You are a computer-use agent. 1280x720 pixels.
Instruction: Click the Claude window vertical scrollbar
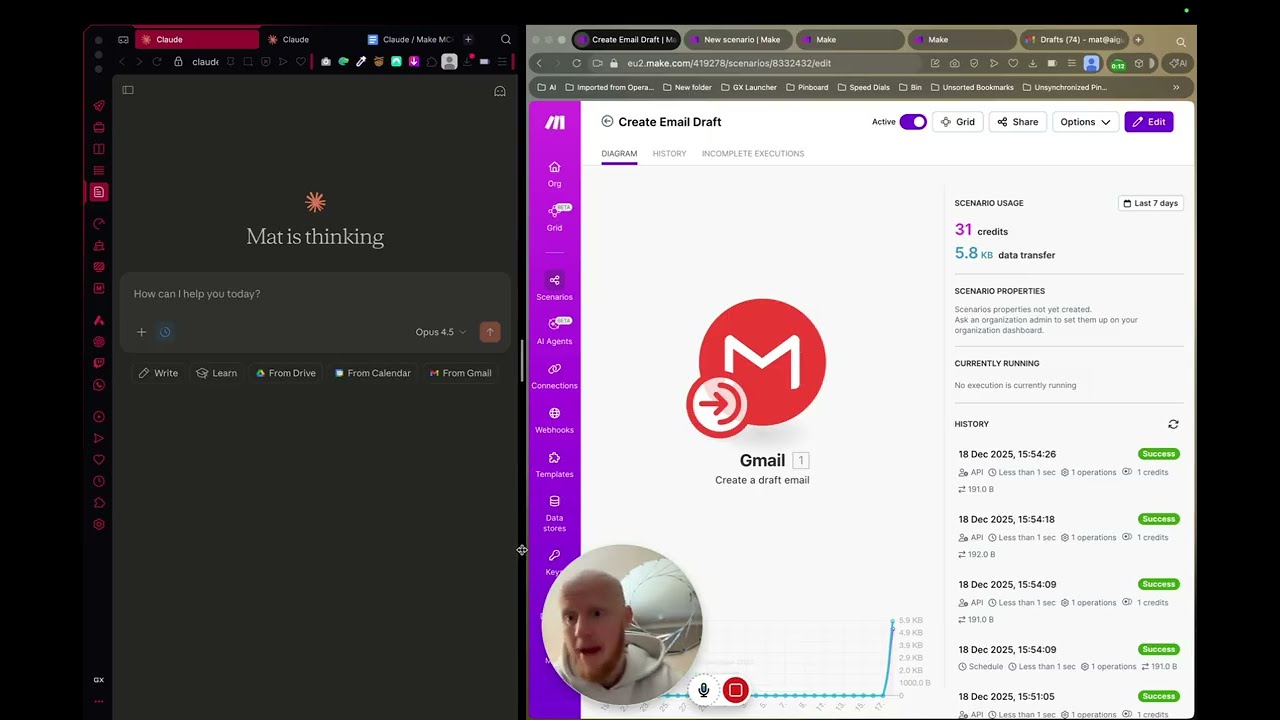(521, 360)
